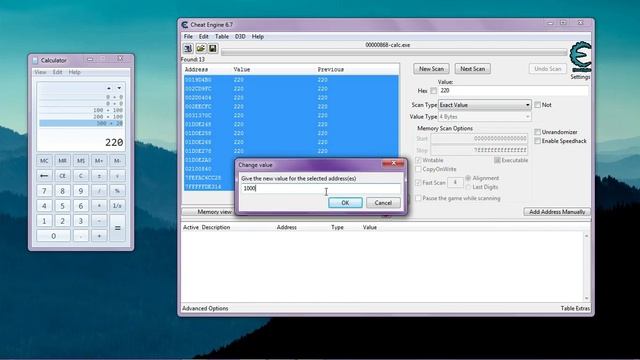Open the D3D menu
The width and height of the screenshot is (640, 360).
coord(240,36)
